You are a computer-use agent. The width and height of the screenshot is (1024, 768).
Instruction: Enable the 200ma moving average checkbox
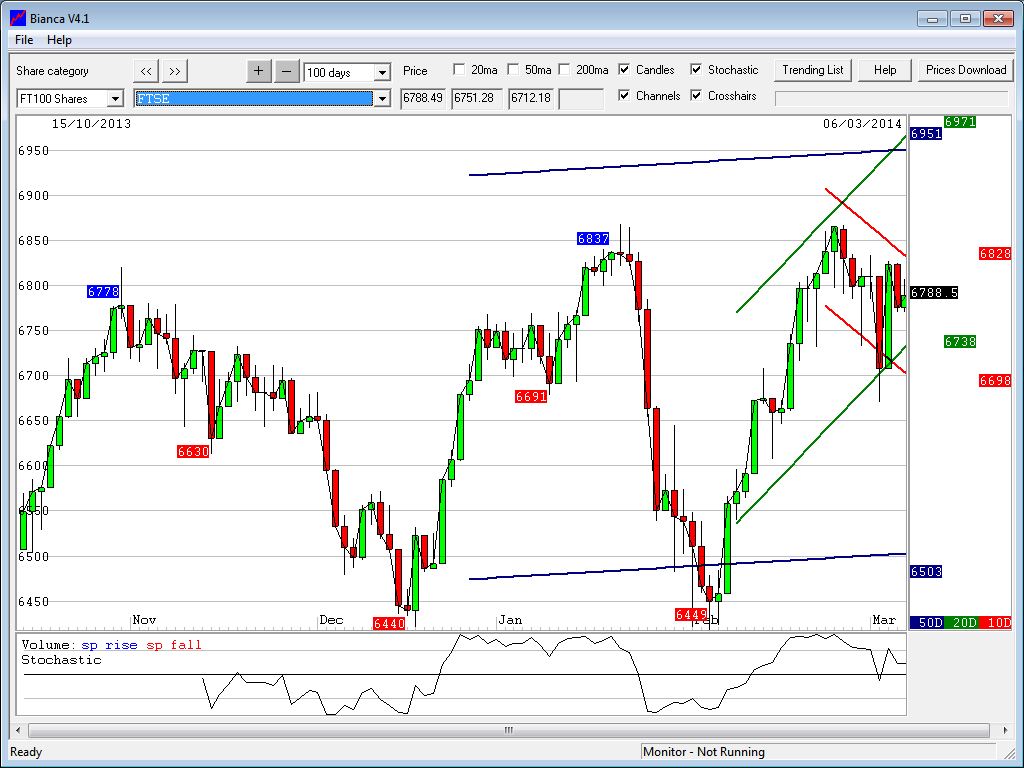(x=564, y=70)
